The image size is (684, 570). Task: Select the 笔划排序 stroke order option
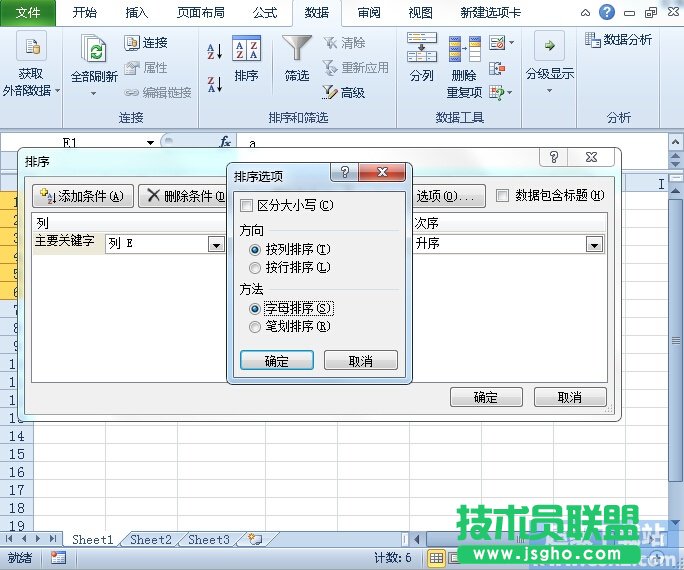[255, 326]
